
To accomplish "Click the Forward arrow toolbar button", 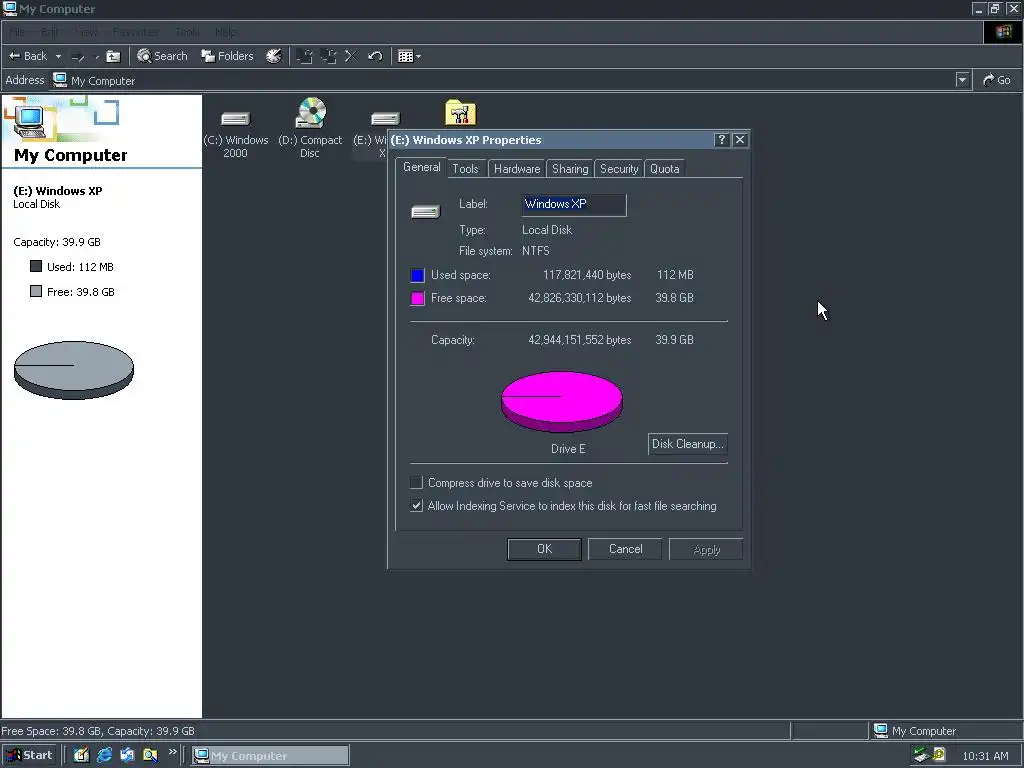I will pyautogui.click(x=78, y=57).
